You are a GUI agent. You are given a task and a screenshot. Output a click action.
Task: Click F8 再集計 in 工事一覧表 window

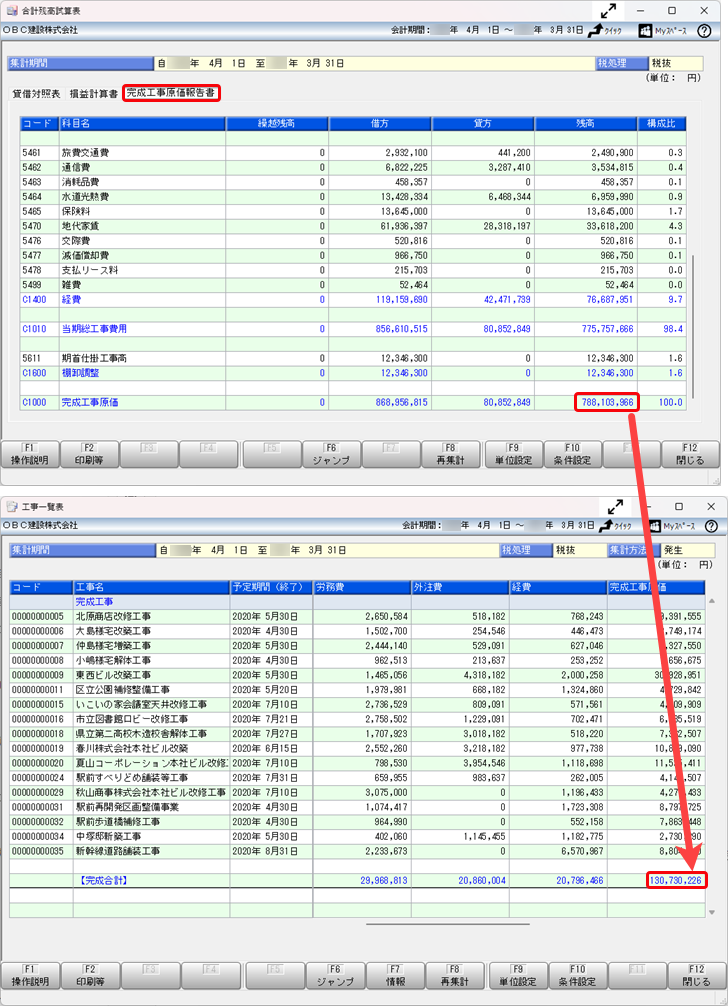click(x=455, y=976)
